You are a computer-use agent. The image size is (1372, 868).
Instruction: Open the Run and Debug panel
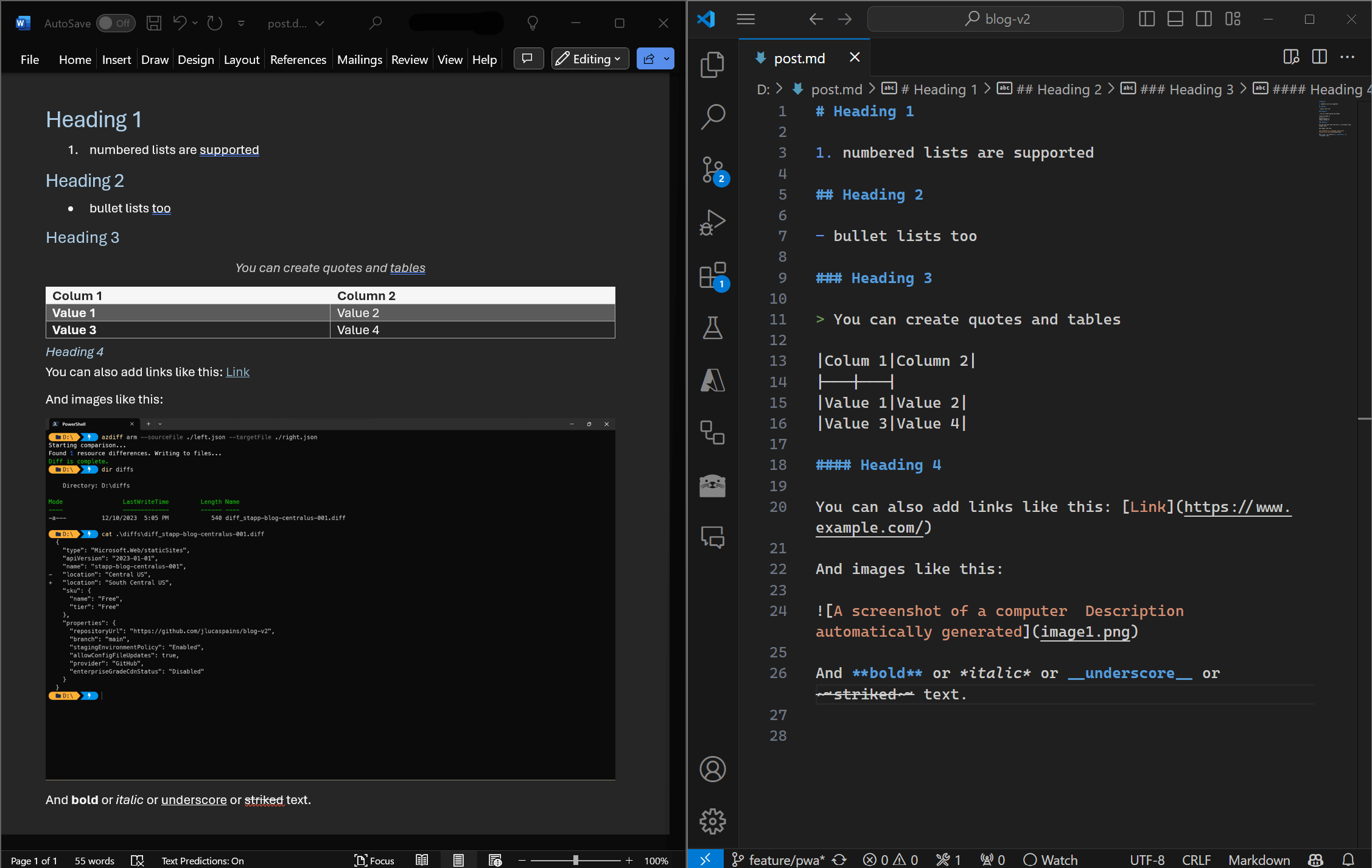point(712,222)
